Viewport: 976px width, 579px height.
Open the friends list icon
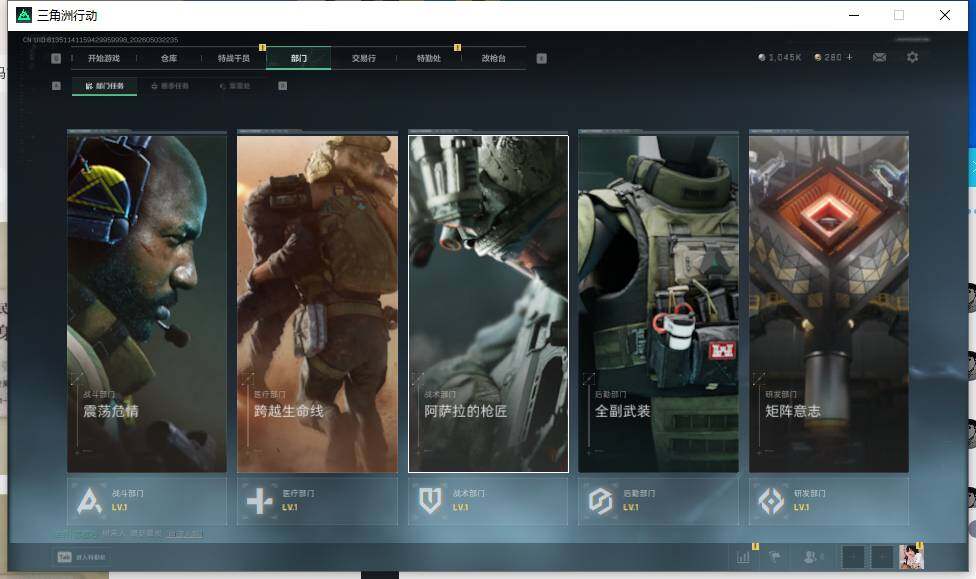[x=810, y=557]
